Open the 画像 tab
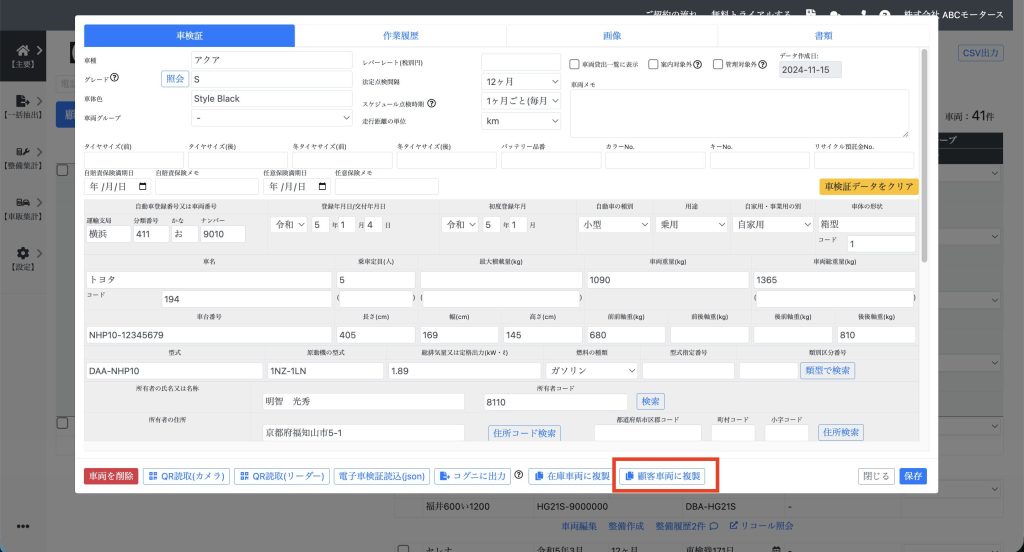 tap(611, 36)
